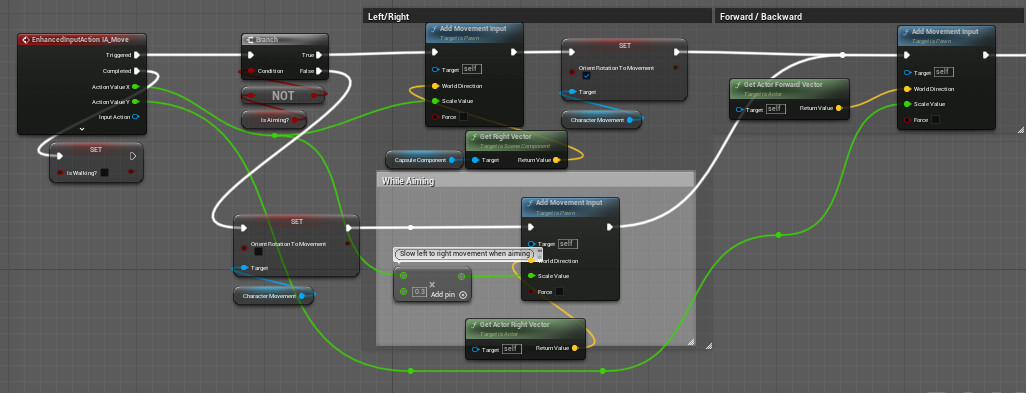Image resolution: width=1026 pixels, height=393 pixels.
Task: Select the While Aiming comment title
Action: pos(408,180)
